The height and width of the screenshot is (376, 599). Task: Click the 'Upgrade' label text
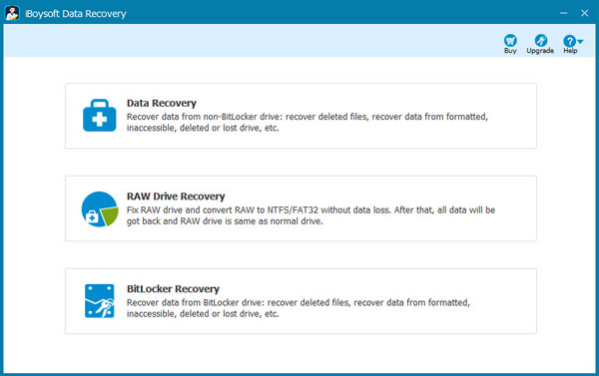click(x=540, y=51)
